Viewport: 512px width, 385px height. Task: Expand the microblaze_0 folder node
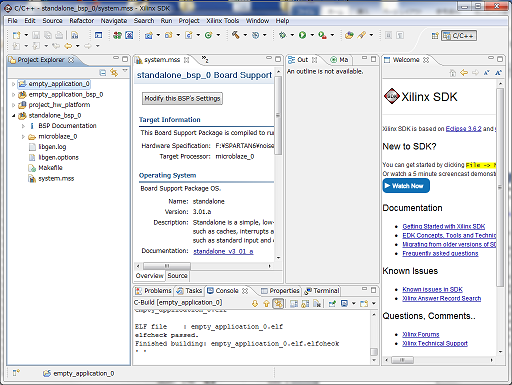[x=23, y=137]
